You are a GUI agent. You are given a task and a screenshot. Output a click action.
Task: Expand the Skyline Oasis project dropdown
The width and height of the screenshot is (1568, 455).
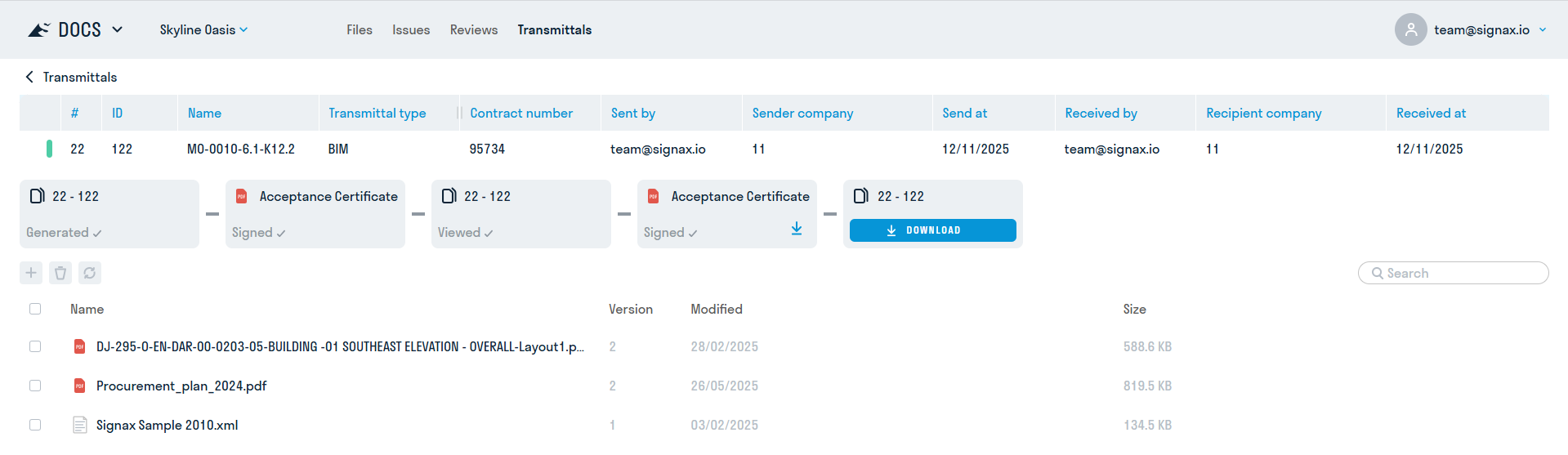[203, 29]
